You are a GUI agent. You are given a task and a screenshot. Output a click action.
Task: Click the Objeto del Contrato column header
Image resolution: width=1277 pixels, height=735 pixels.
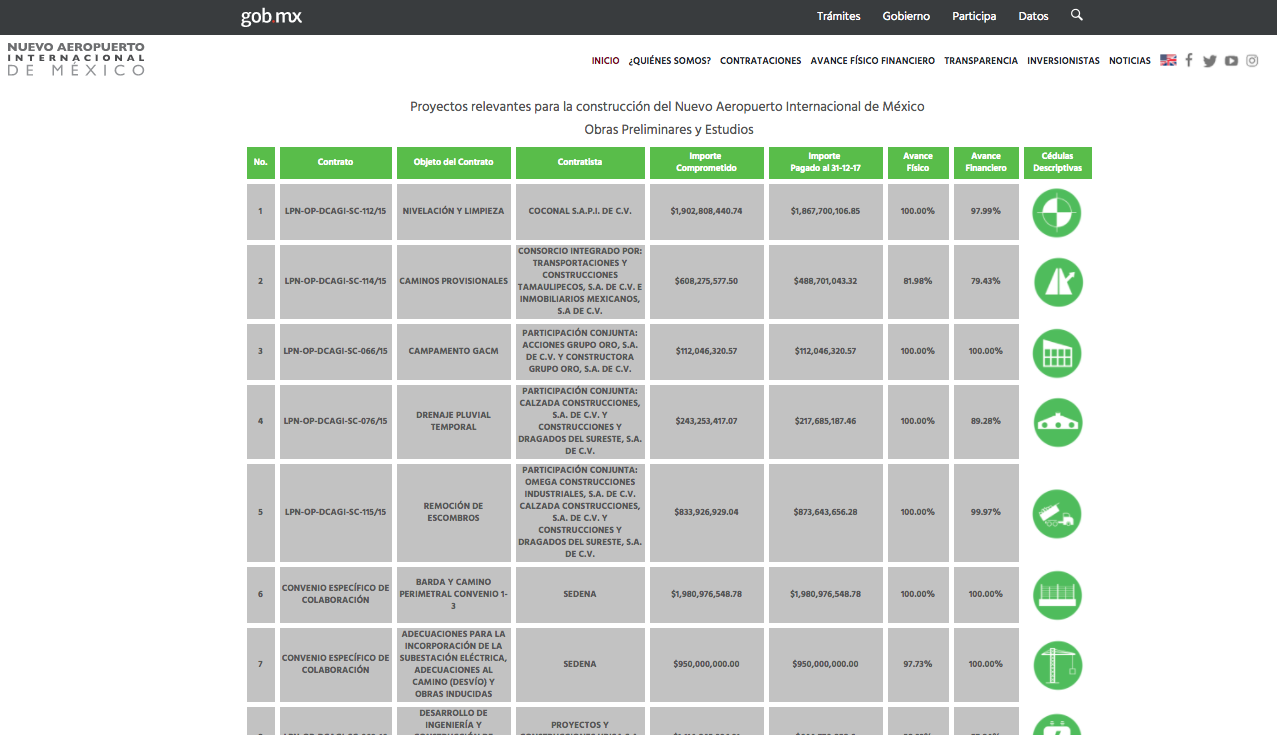point(454,163)
